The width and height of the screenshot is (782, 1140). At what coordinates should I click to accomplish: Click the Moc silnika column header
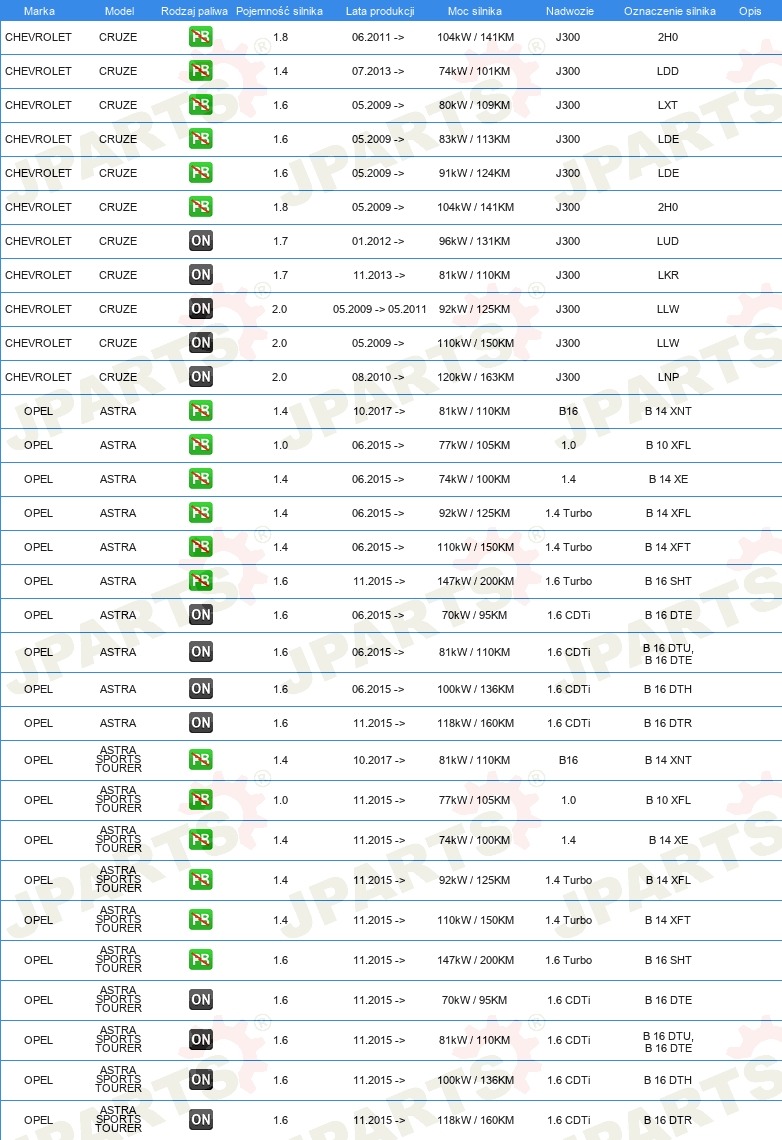[x=475, y=11]
